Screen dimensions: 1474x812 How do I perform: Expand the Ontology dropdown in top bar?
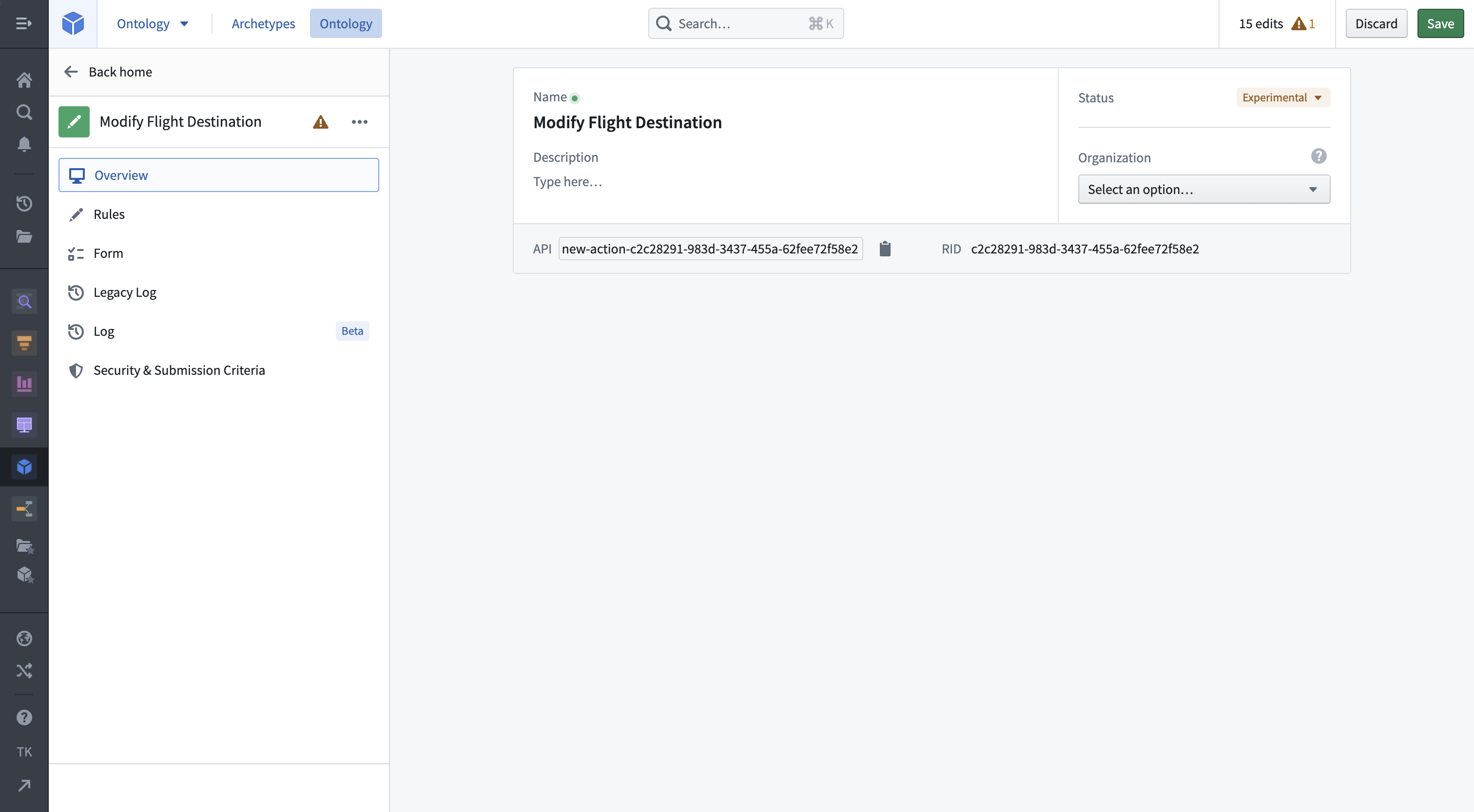click(x=152, y=23)
